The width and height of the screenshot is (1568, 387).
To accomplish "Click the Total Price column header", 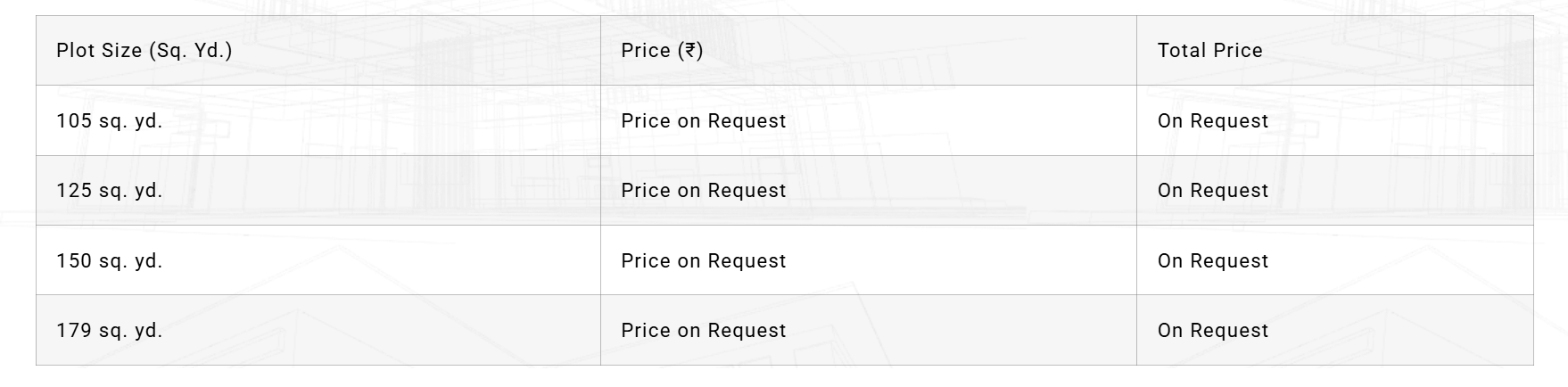I will click(x=1209, y=51).
